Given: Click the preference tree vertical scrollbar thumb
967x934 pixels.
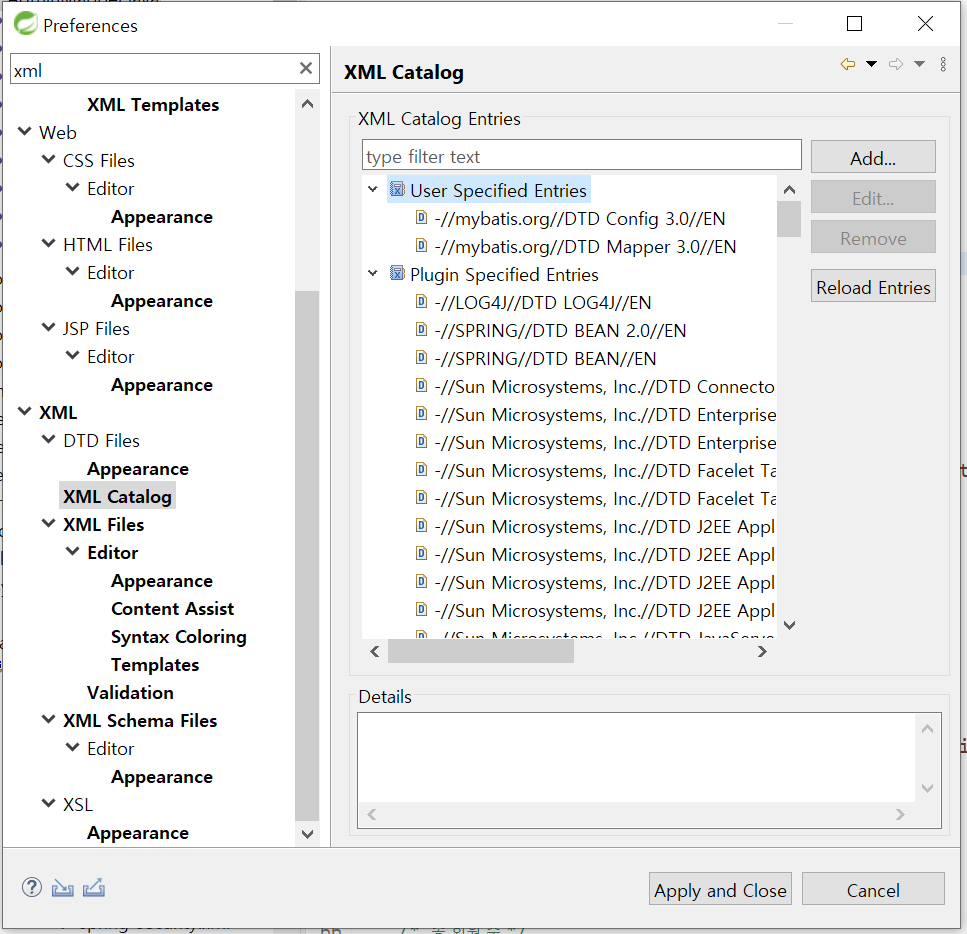Looking at the screenshot, I should tap(307, 555).
